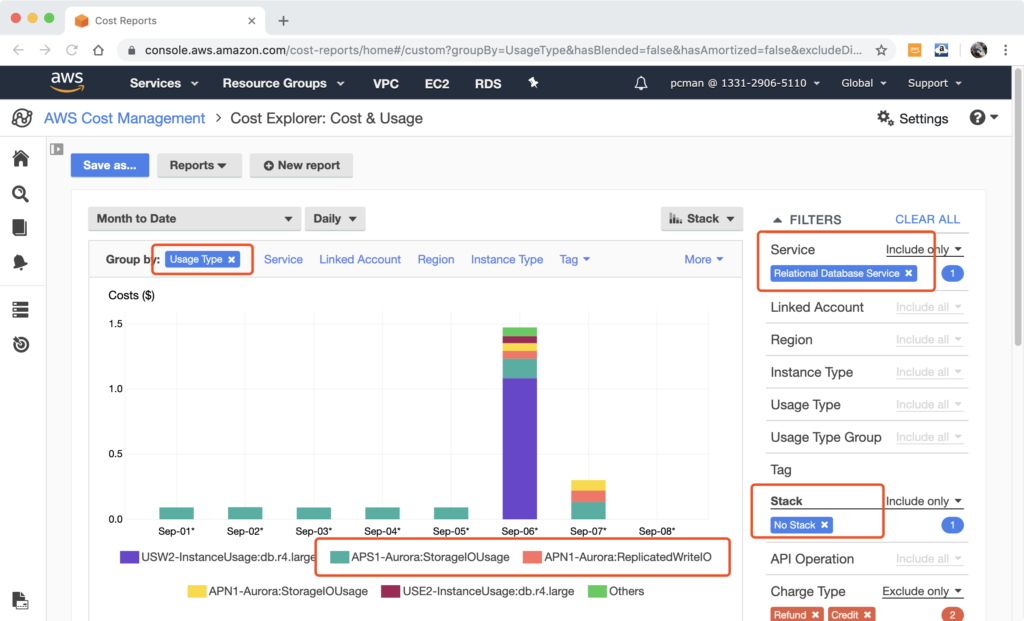Click the browser forward arrow

pyautogui.click(x=44, y=50)
